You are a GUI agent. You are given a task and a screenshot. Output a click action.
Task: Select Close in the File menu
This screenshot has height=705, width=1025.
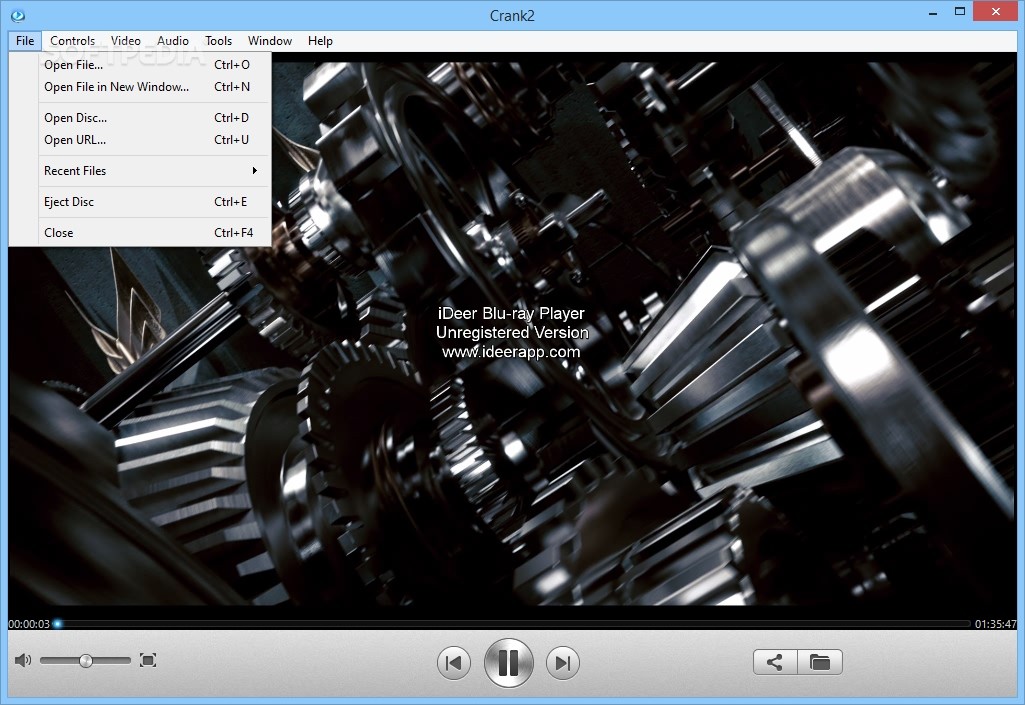click(x=154, y=233)
